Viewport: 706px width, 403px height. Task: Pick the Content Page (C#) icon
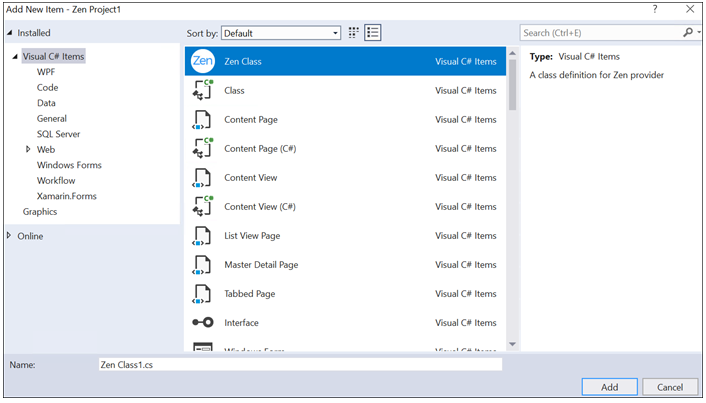(x=203, y=148)
